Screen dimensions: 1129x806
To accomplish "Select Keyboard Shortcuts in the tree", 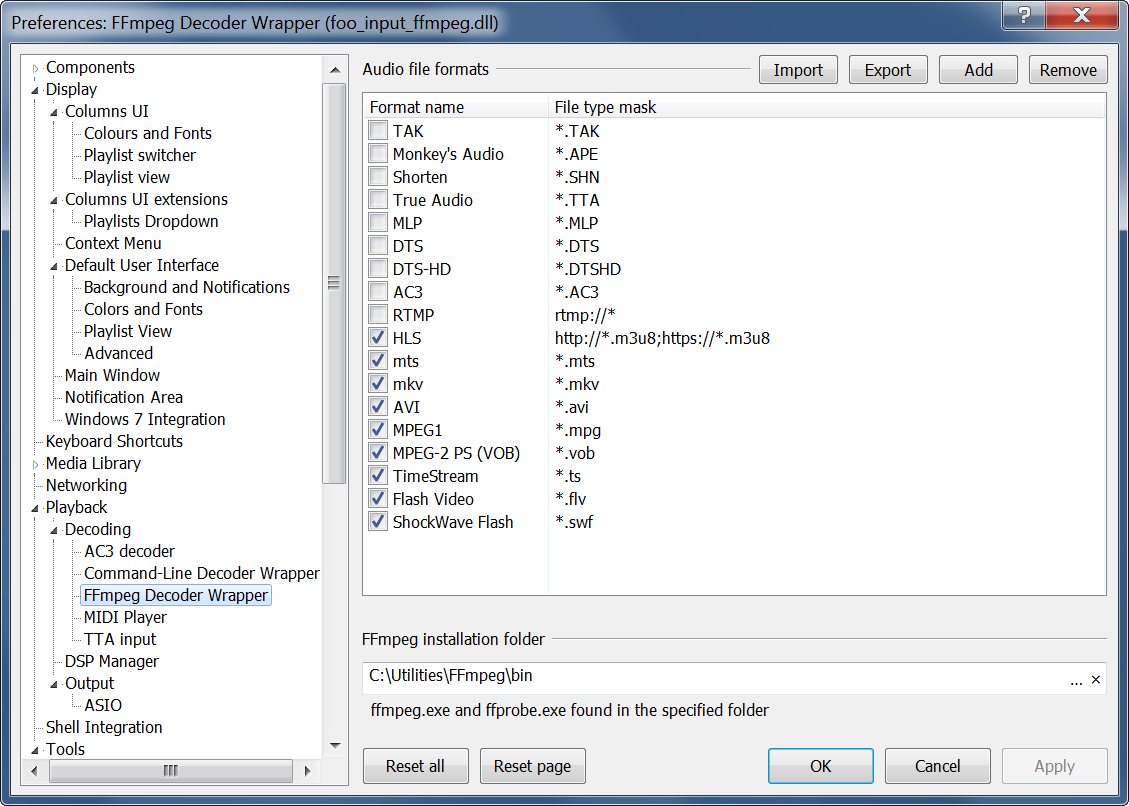I will 114,441.
